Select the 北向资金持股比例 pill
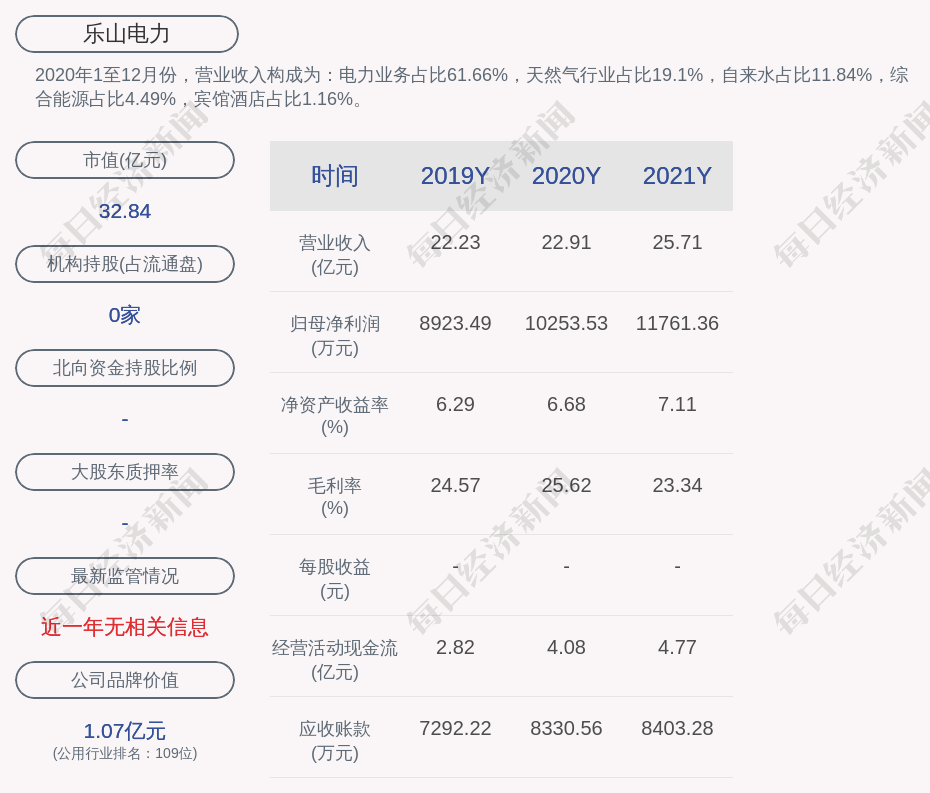The image size is (930, 793). (x=125, y=368)
